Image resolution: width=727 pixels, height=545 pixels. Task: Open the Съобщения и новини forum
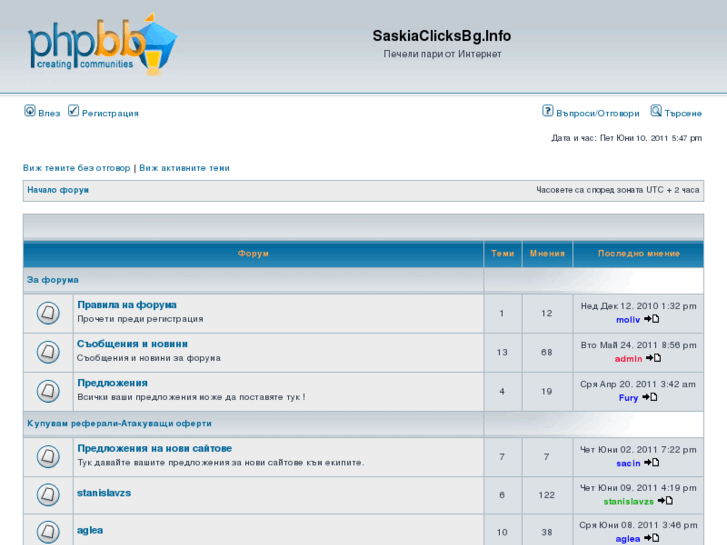tap(132, 344)
